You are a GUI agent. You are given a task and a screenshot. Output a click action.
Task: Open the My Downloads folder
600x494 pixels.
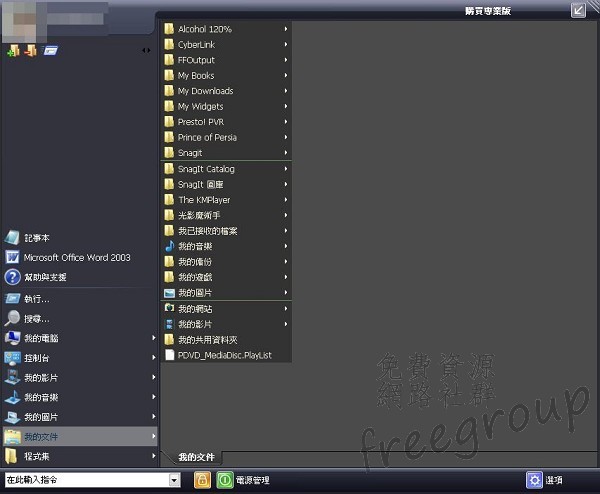click(226, 91)
